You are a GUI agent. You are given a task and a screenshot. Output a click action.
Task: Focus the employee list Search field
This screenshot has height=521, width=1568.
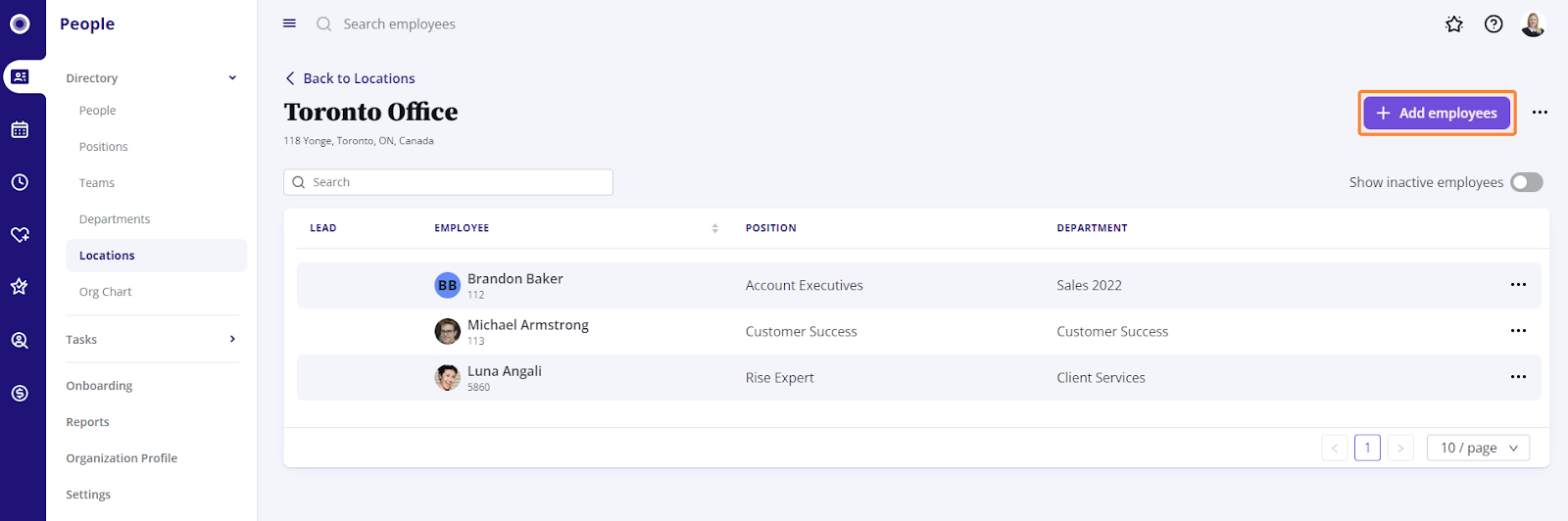(448, 182)
